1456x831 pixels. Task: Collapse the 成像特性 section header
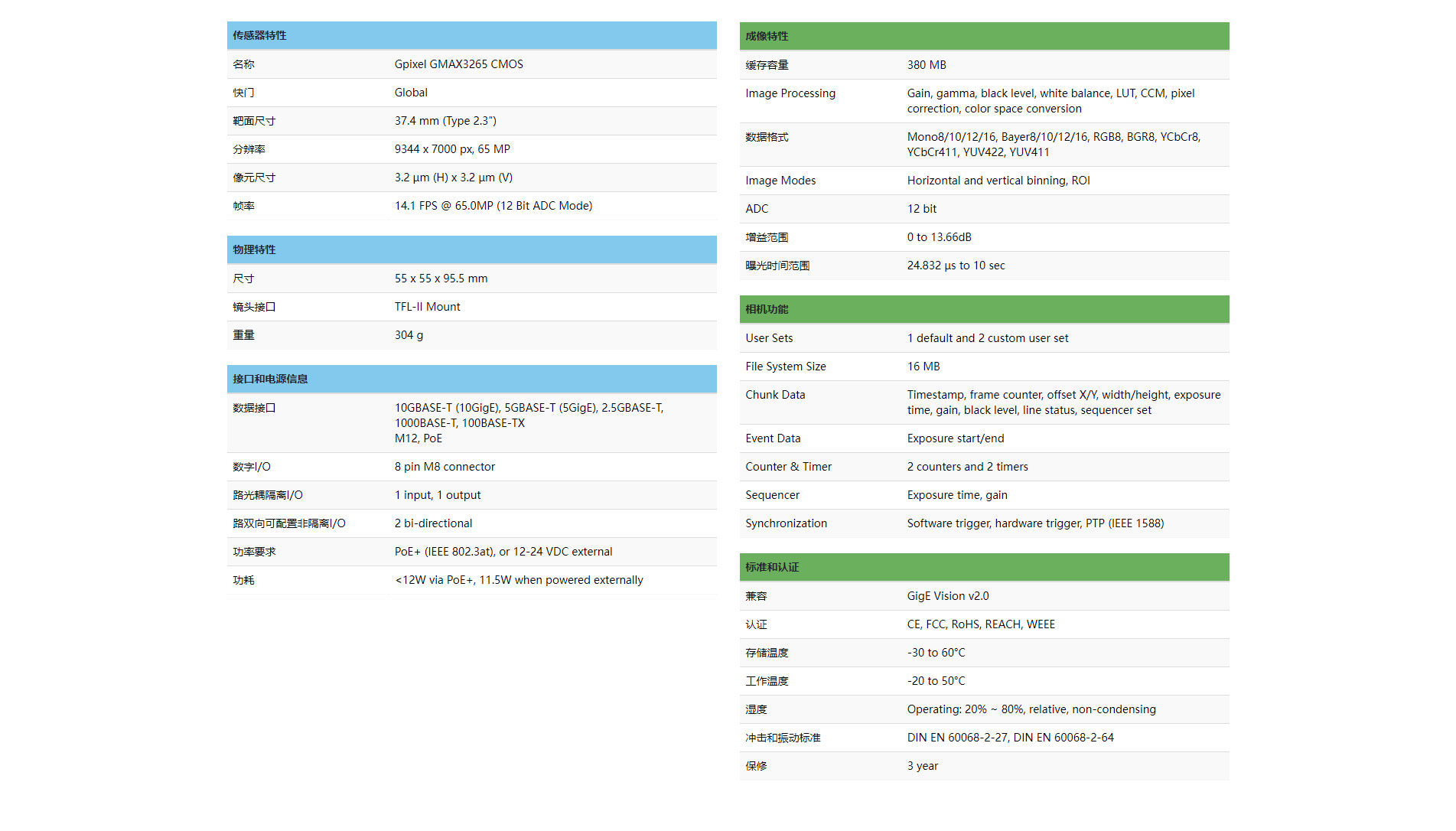(x=983, y=36)
